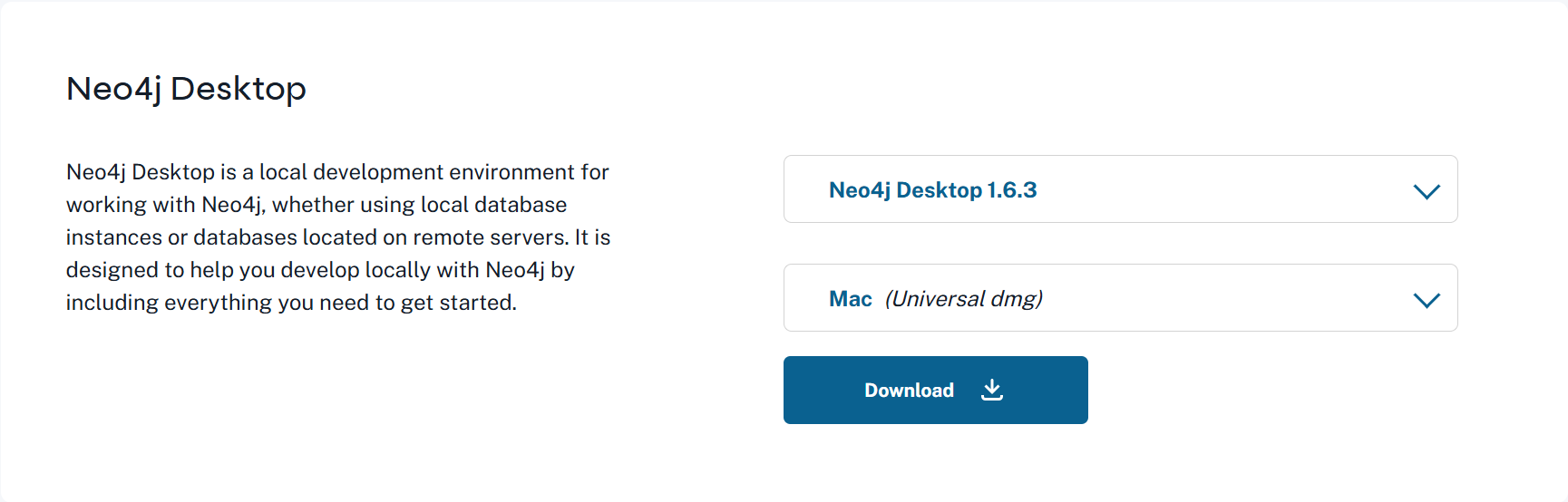Viewport: 1568px width, 502px height.
Task: Click the download arrow icon
Action: (x=992, y=390)
